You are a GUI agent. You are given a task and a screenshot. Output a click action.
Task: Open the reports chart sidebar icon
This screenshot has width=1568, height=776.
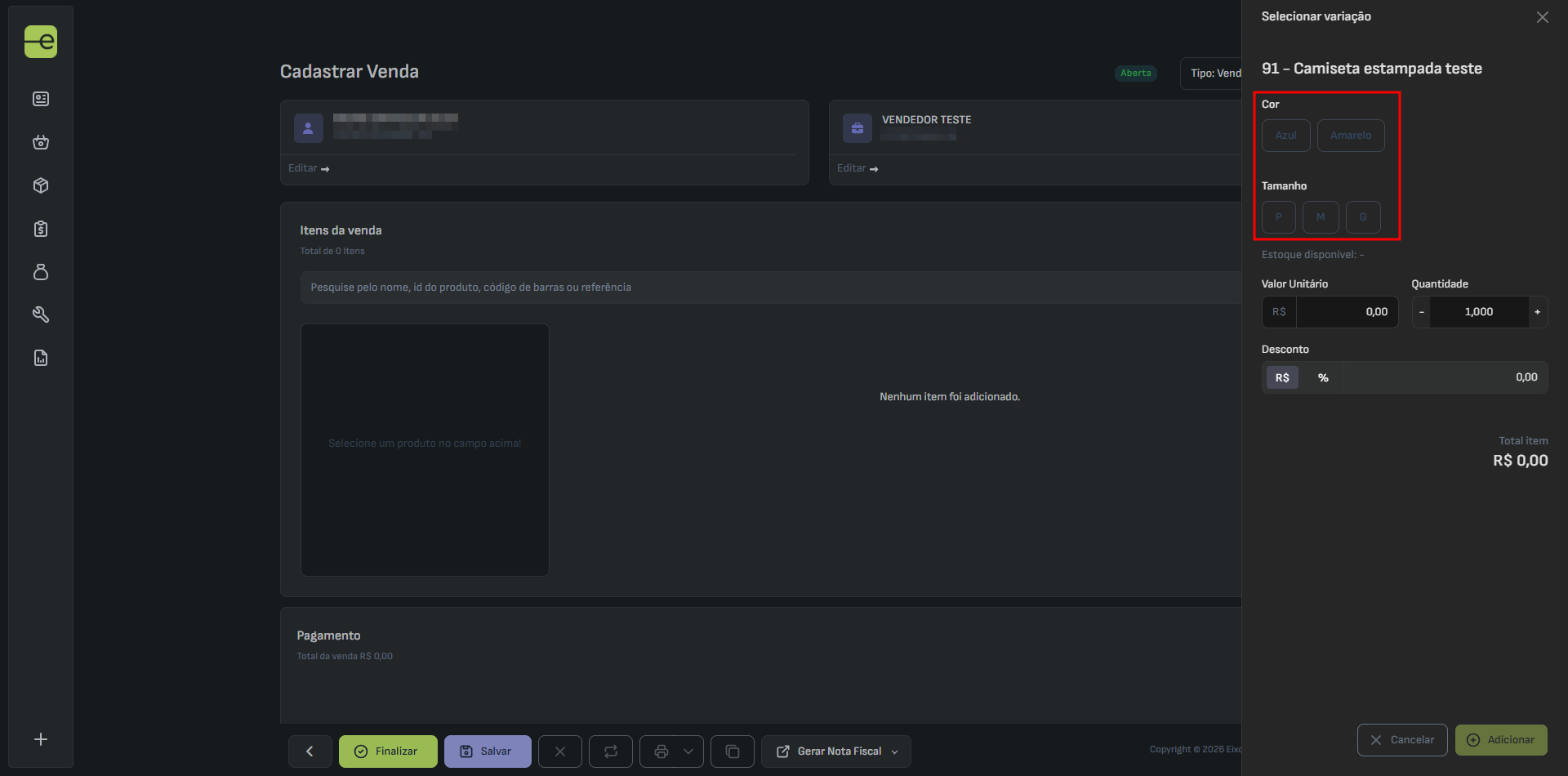point(41,358)
